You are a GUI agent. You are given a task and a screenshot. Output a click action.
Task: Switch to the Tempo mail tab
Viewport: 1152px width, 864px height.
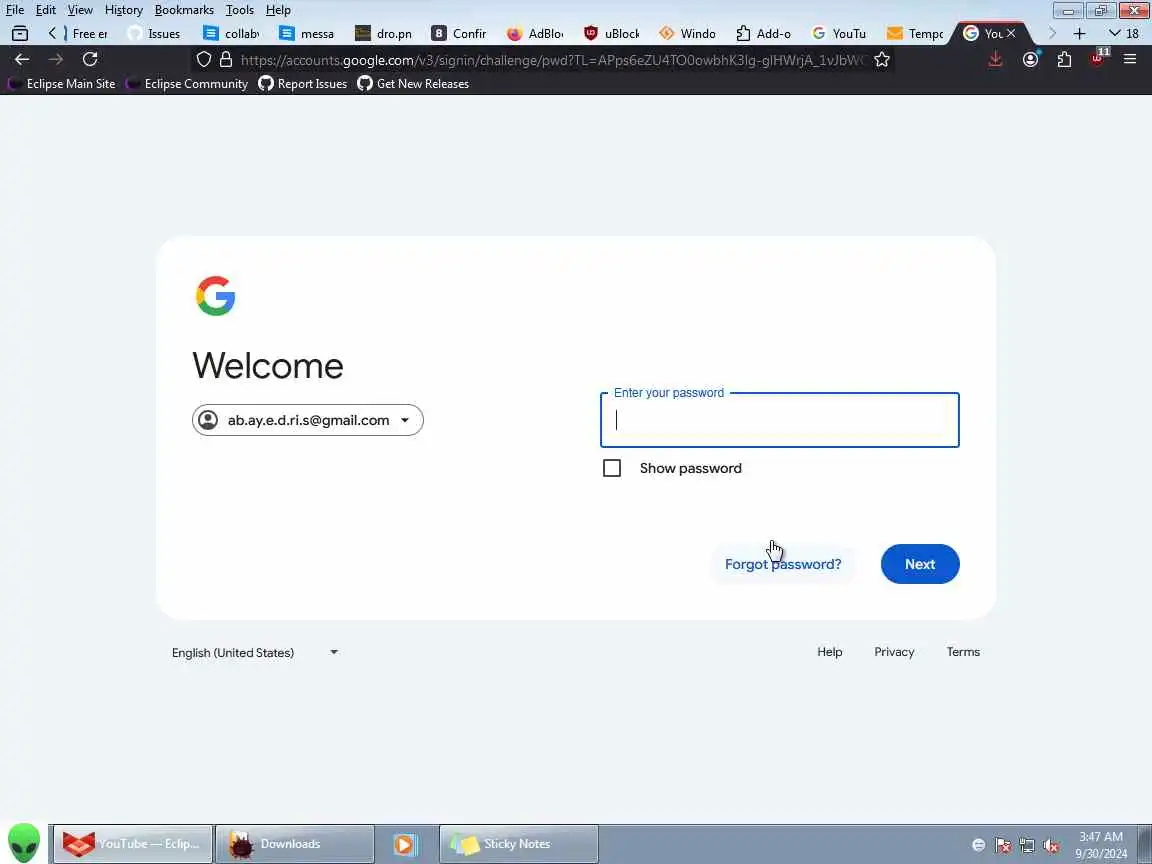point(915,33)
